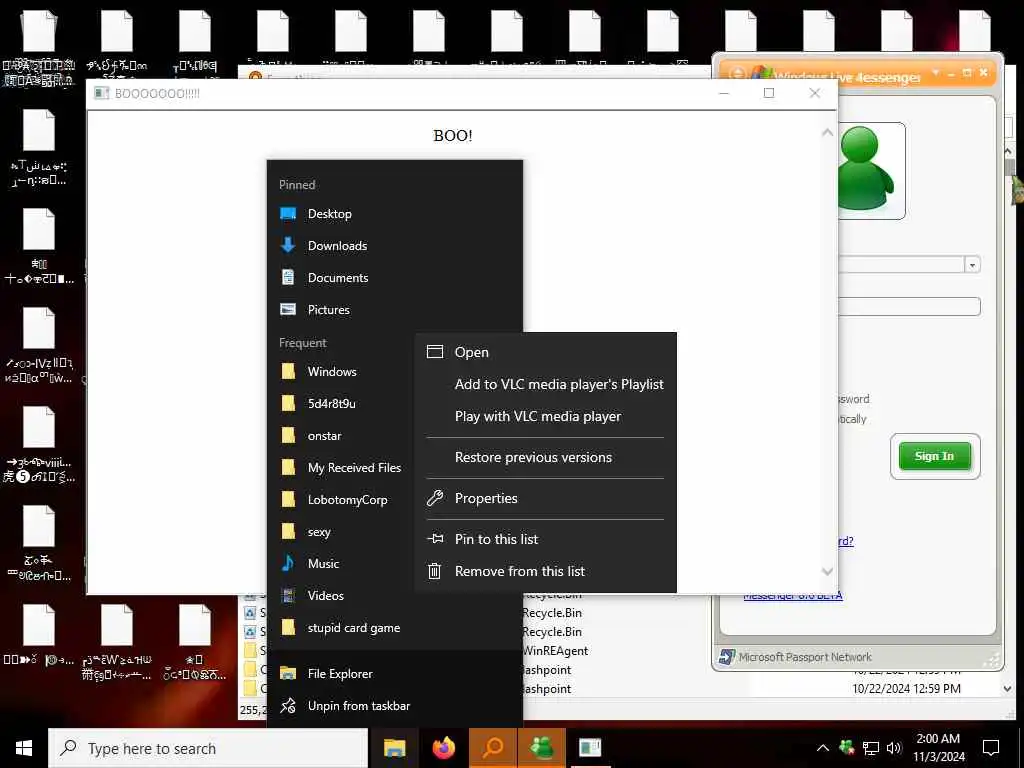Click the orange magnifier taskbar app
1024x768 pixels.
493,748
